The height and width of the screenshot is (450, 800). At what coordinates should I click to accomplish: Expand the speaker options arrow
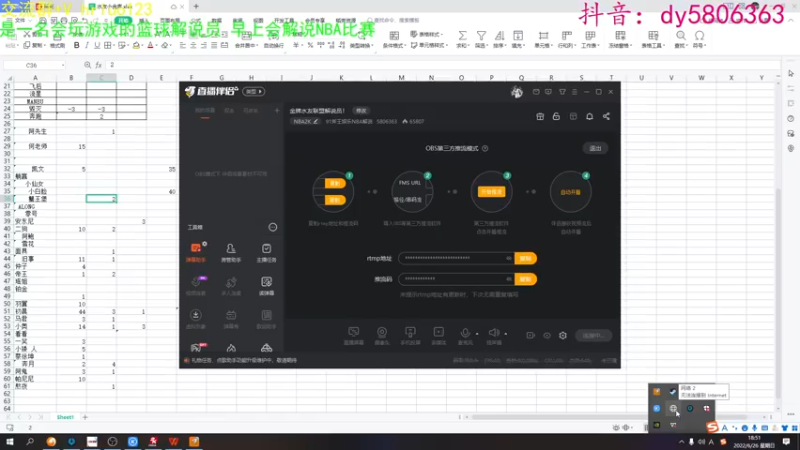tap(506, 334)
